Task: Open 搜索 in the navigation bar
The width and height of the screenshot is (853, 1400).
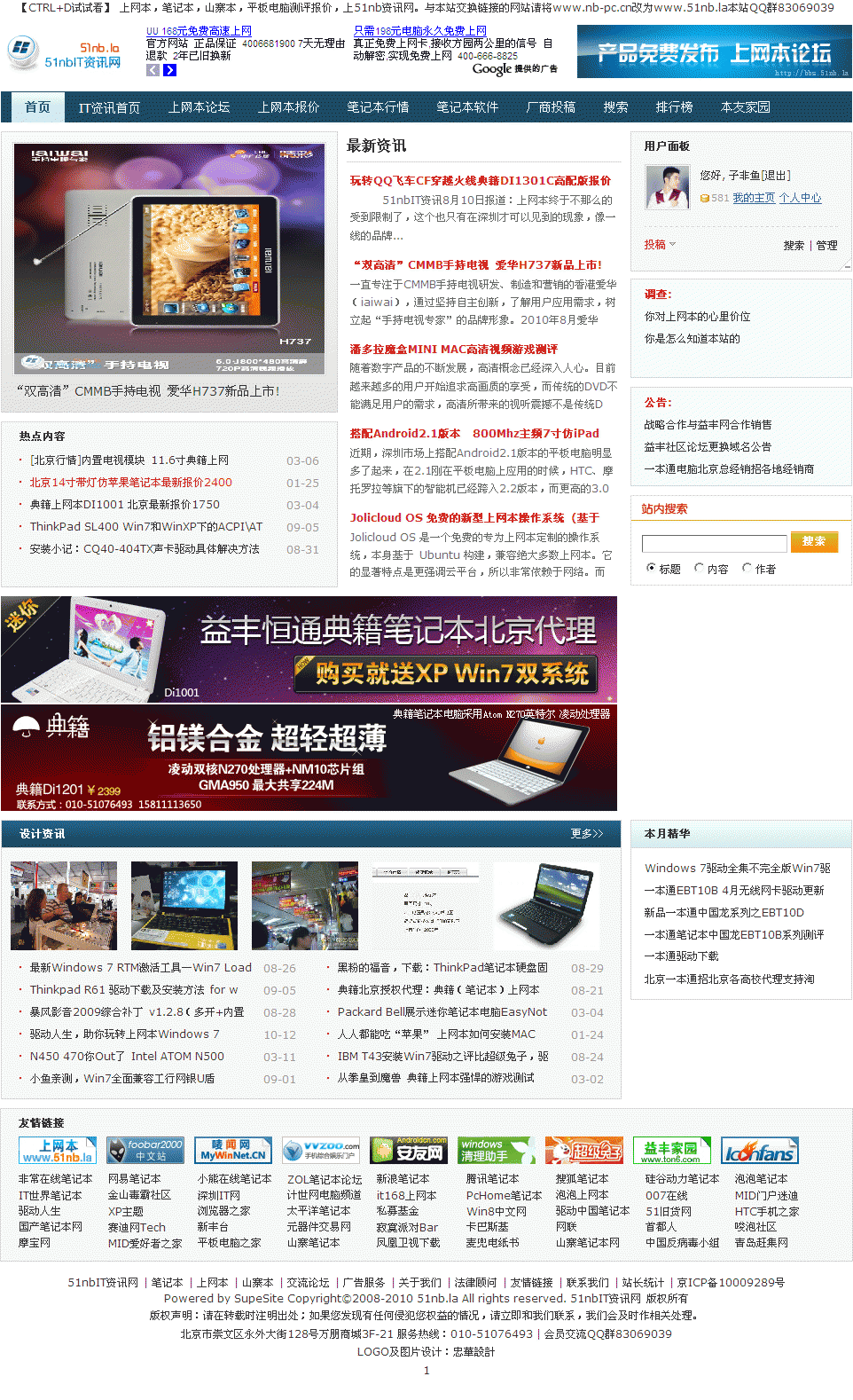Action: (x=615, y=107)
